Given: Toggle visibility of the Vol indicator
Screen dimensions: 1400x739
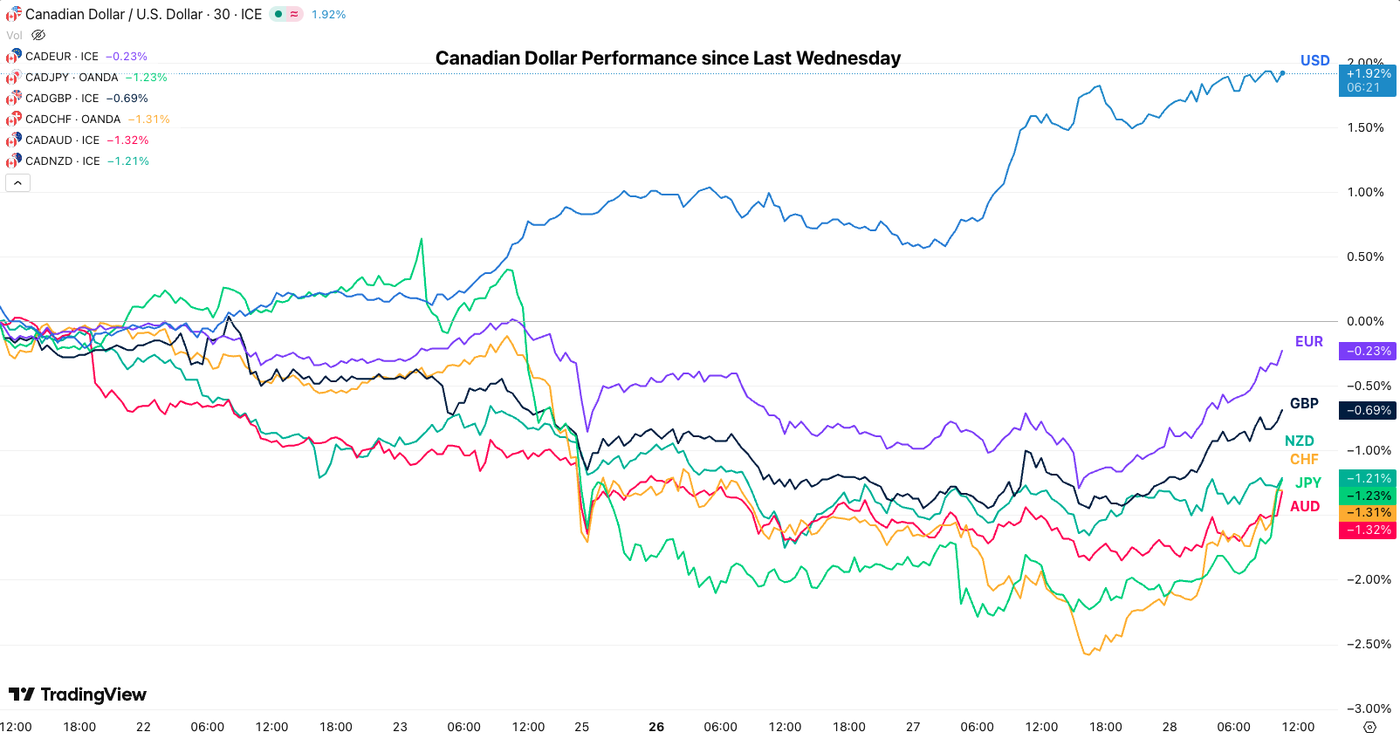Looking at the screenshot, I should (x=38, y=34).
